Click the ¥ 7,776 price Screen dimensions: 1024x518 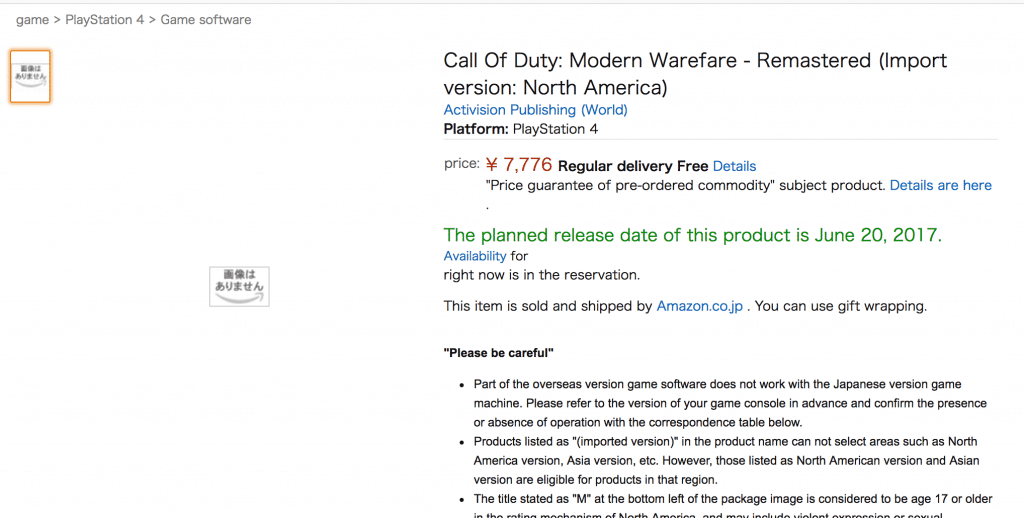coord(518,165)
